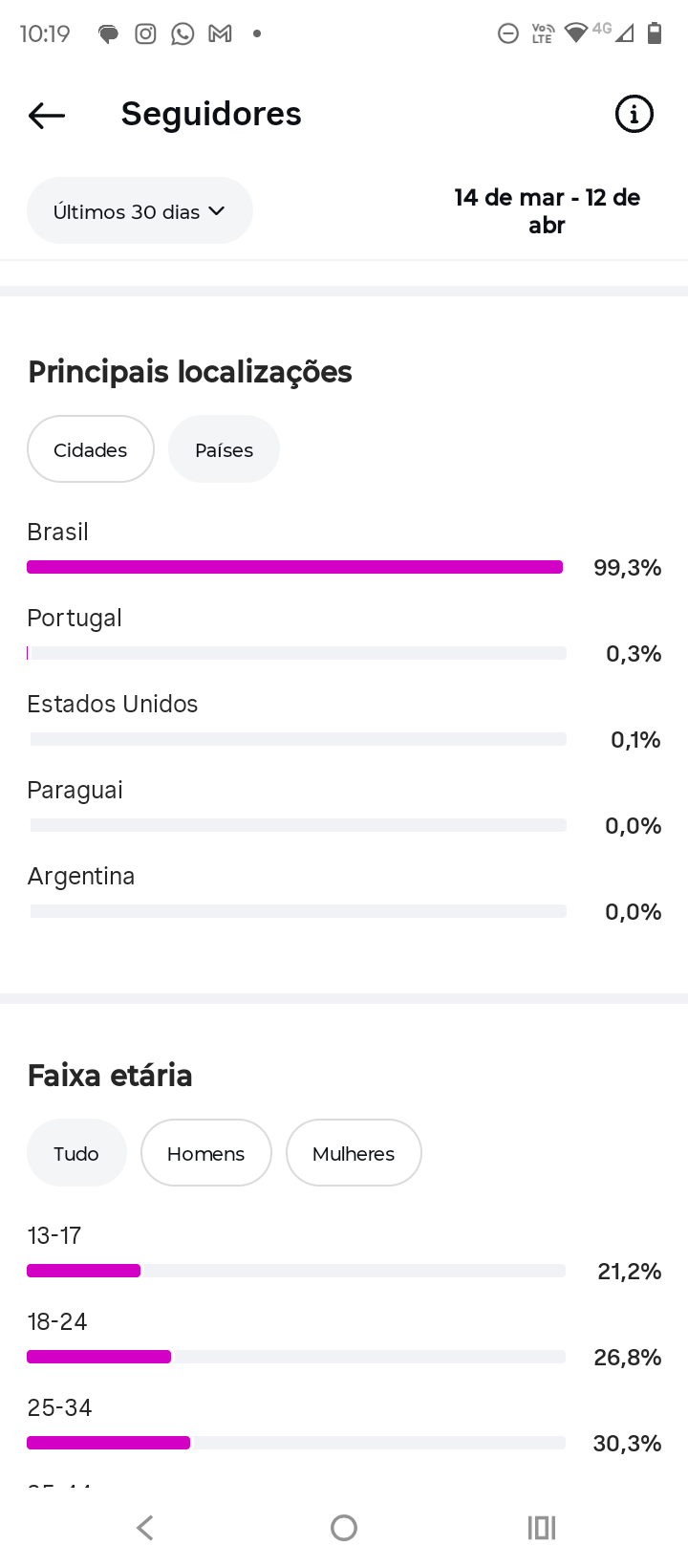This screenshot has height=1568, width=688.
Task: Open recent apps navigation button
Action: click(x=542, y=1528)
